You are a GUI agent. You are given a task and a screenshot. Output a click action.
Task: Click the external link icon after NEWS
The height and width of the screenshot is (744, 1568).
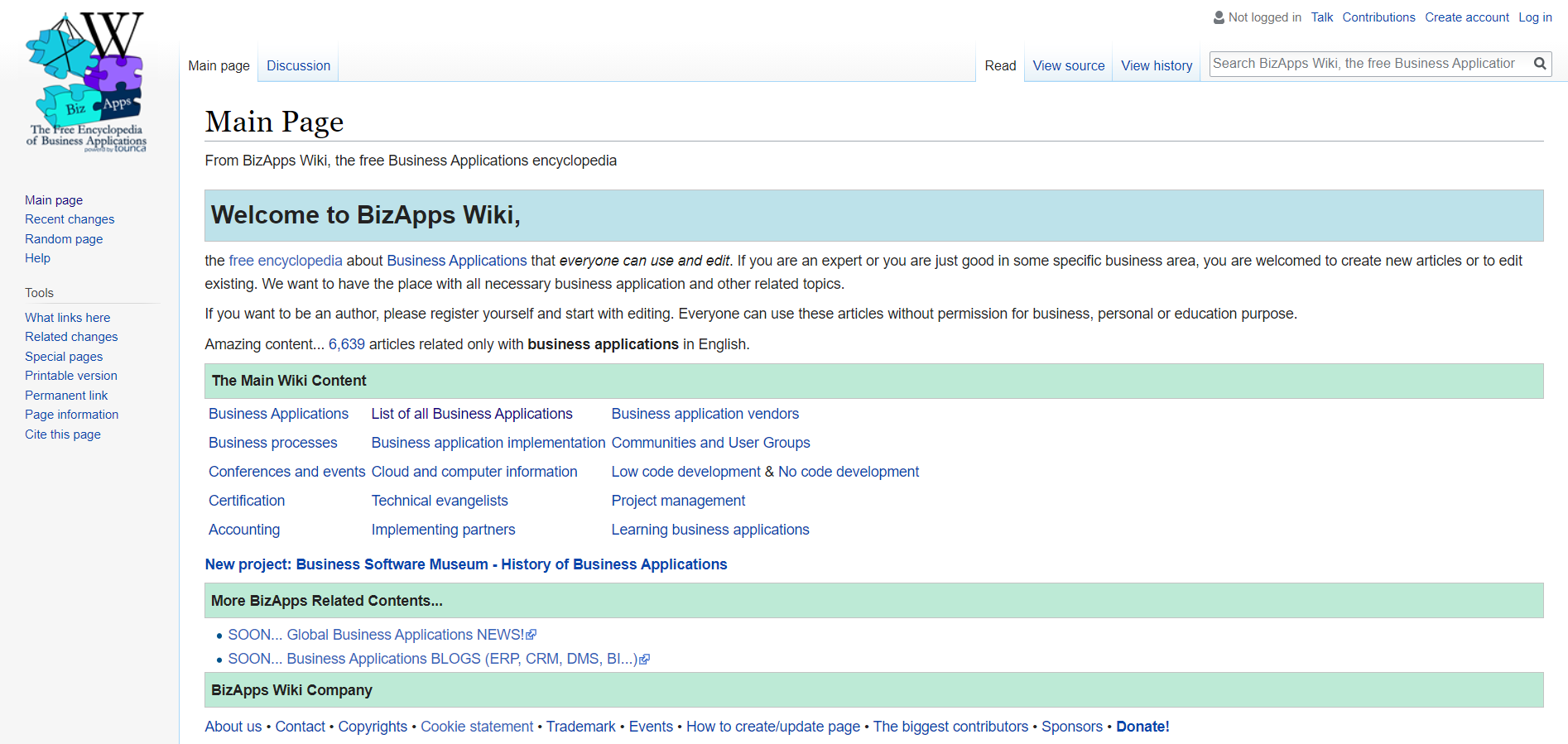(x=531, y=635)
